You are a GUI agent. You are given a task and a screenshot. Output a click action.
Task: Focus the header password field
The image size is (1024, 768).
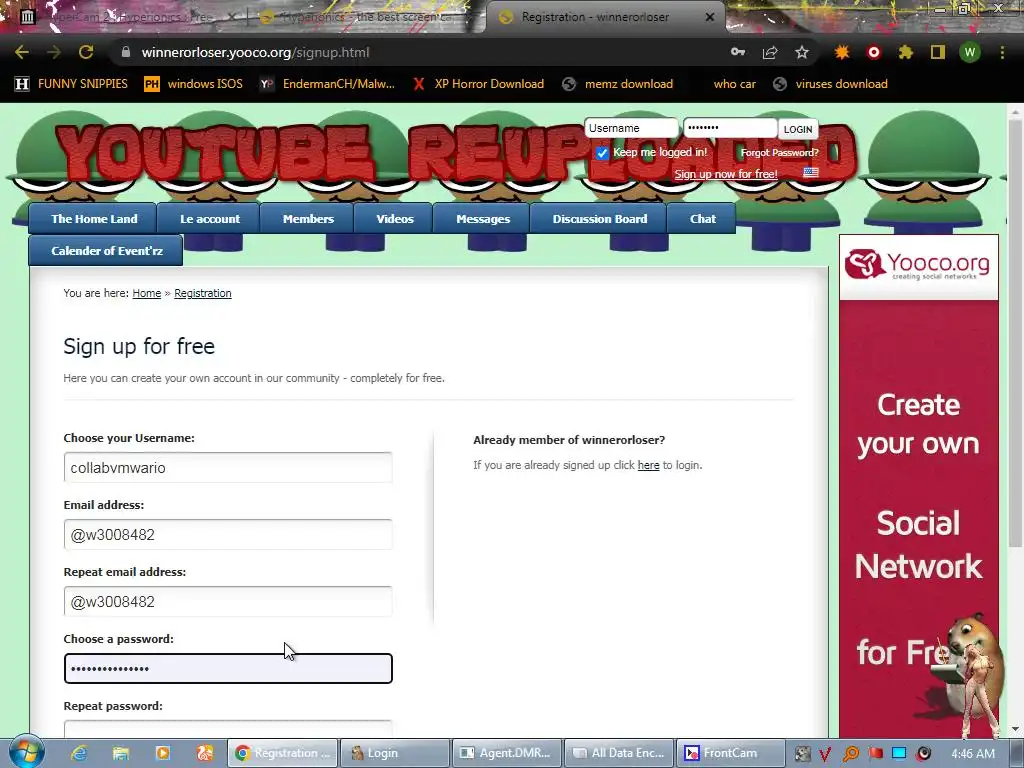[x=729, y=128]
